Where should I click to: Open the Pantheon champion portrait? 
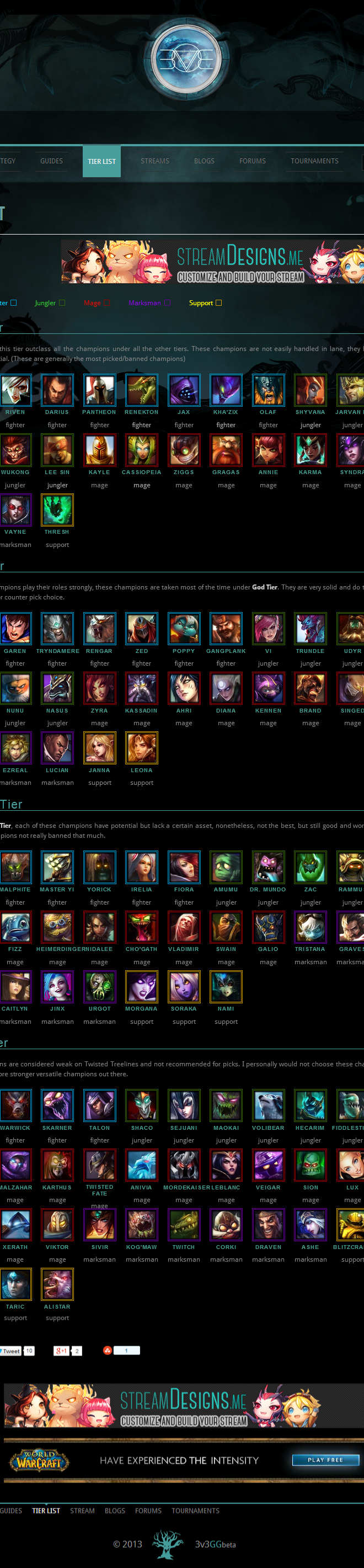[99, 390]
